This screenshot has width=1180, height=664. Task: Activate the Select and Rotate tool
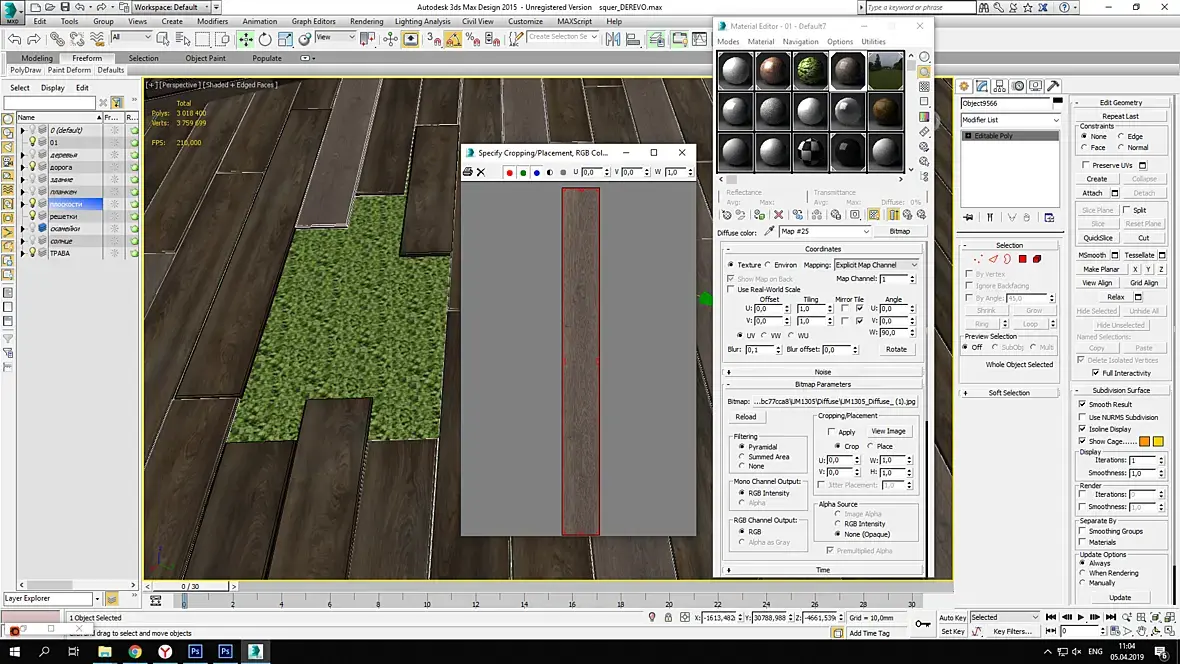click(265, 39)
